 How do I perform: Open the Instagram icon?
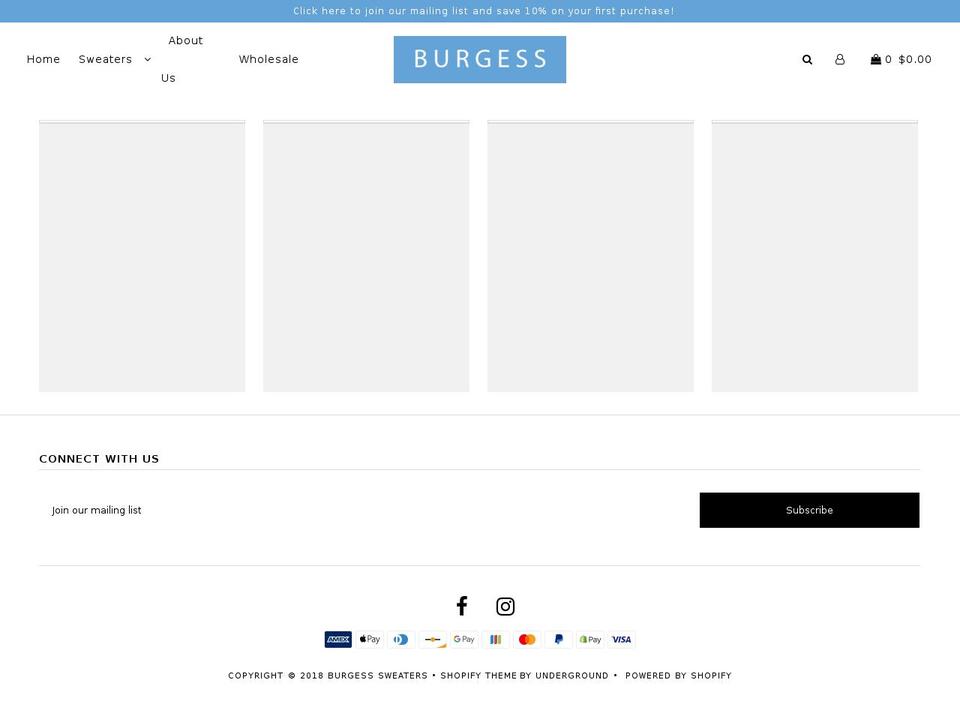(x=505, y=606)
